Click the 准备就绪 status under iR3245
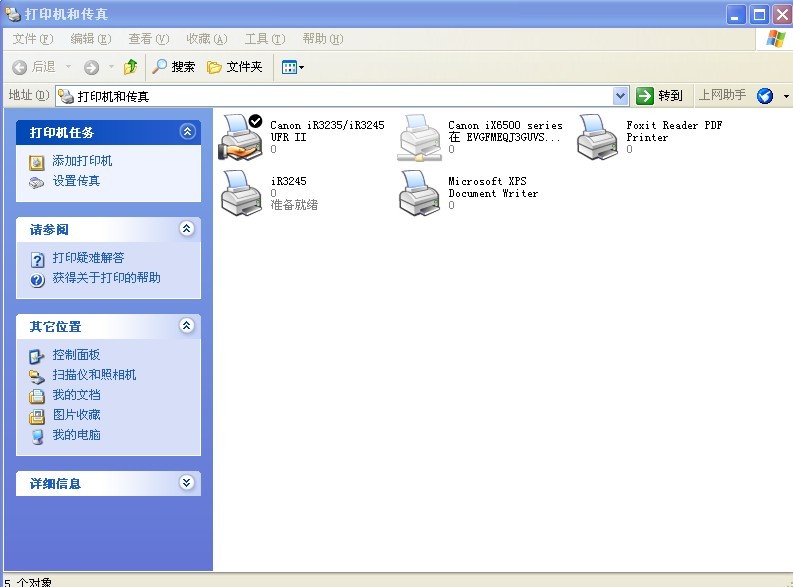This screenshot has width=793, height=587. click(x=294, y=205)
